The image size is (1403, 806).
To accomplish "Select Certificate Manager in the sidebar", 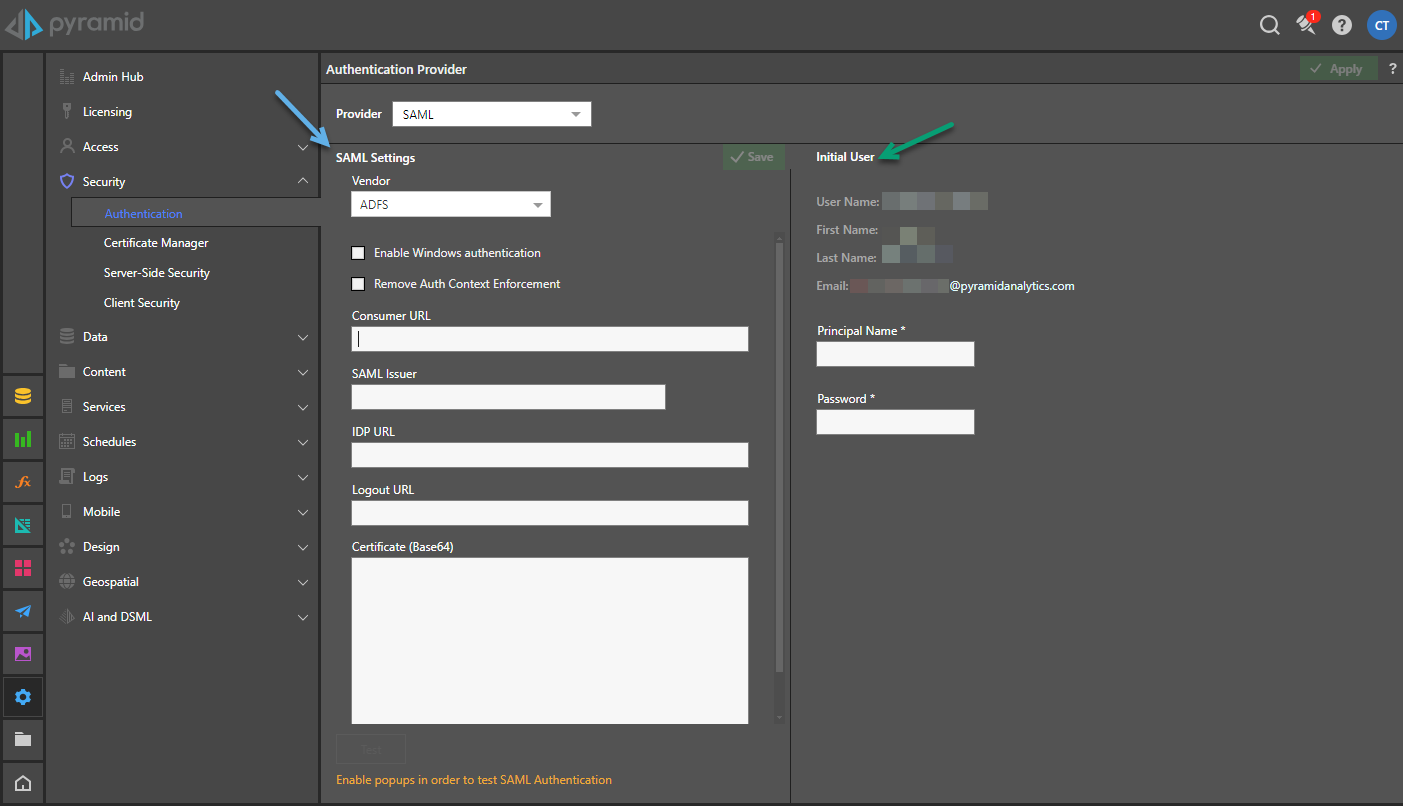I will point(156,243).
